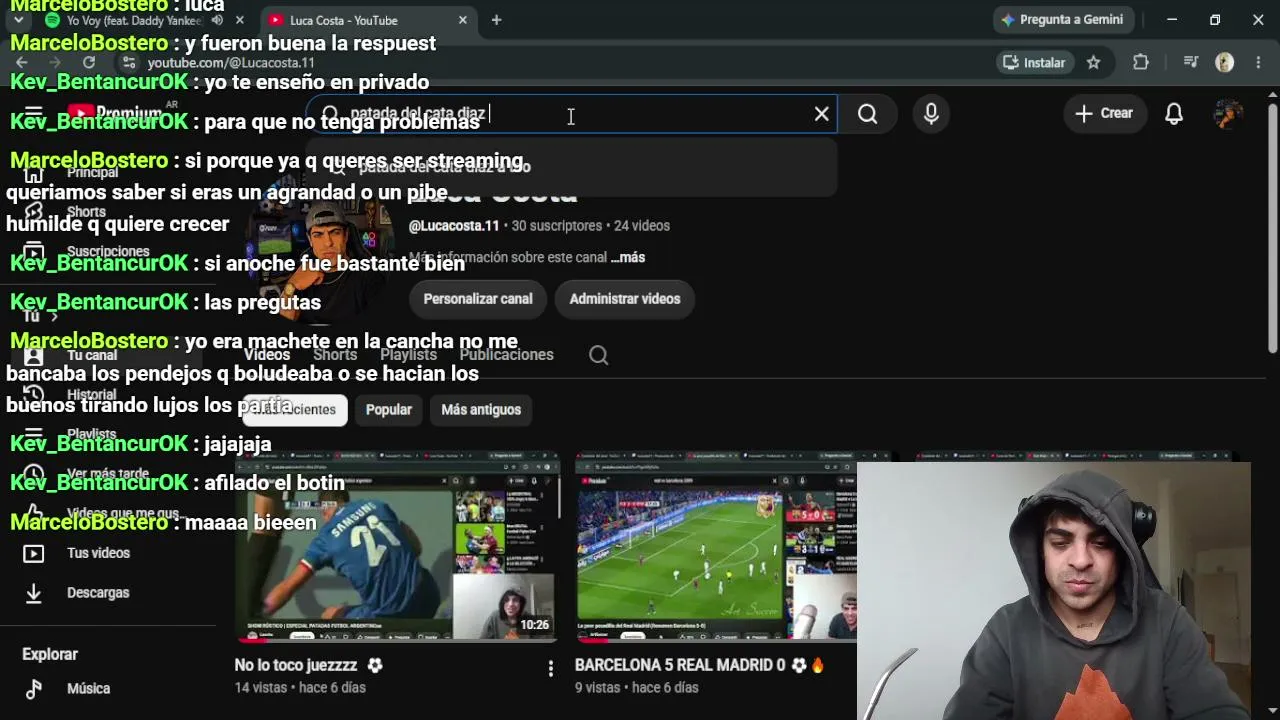Mute the Yo Voy Spotify tab
This screenshot has width=1280, height=720.
click(217, 20)
